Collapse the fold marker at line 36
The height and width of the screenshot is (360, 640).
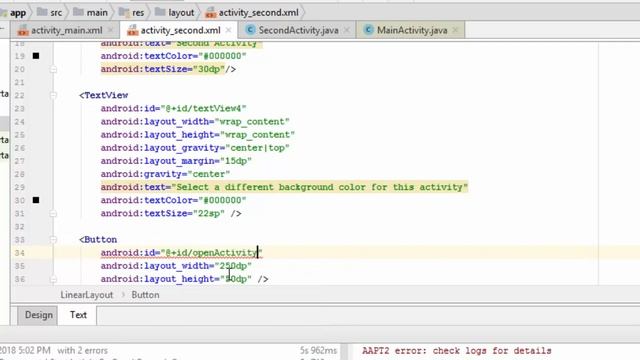pyautogui.click(x=53, y=279)
